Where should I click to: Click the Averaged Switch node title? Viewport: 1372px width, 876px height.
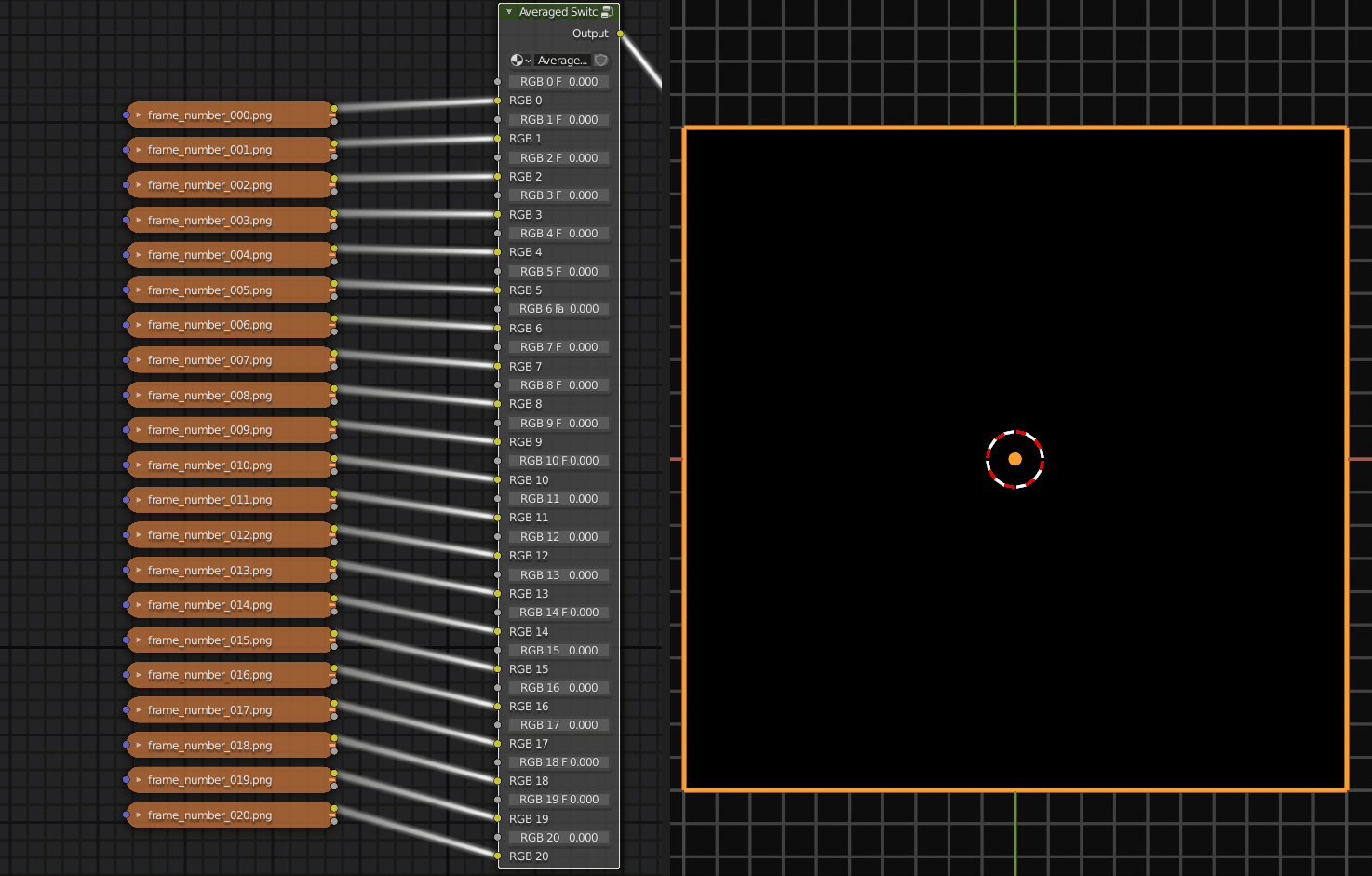coord(558,12)
